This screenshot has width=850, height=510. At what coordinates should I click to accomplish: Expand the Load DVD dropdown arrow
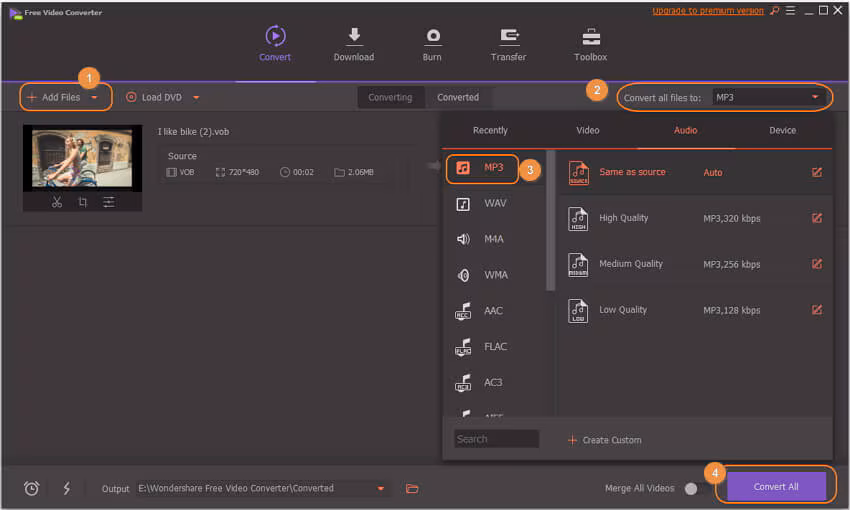click(x=196, y=98)
